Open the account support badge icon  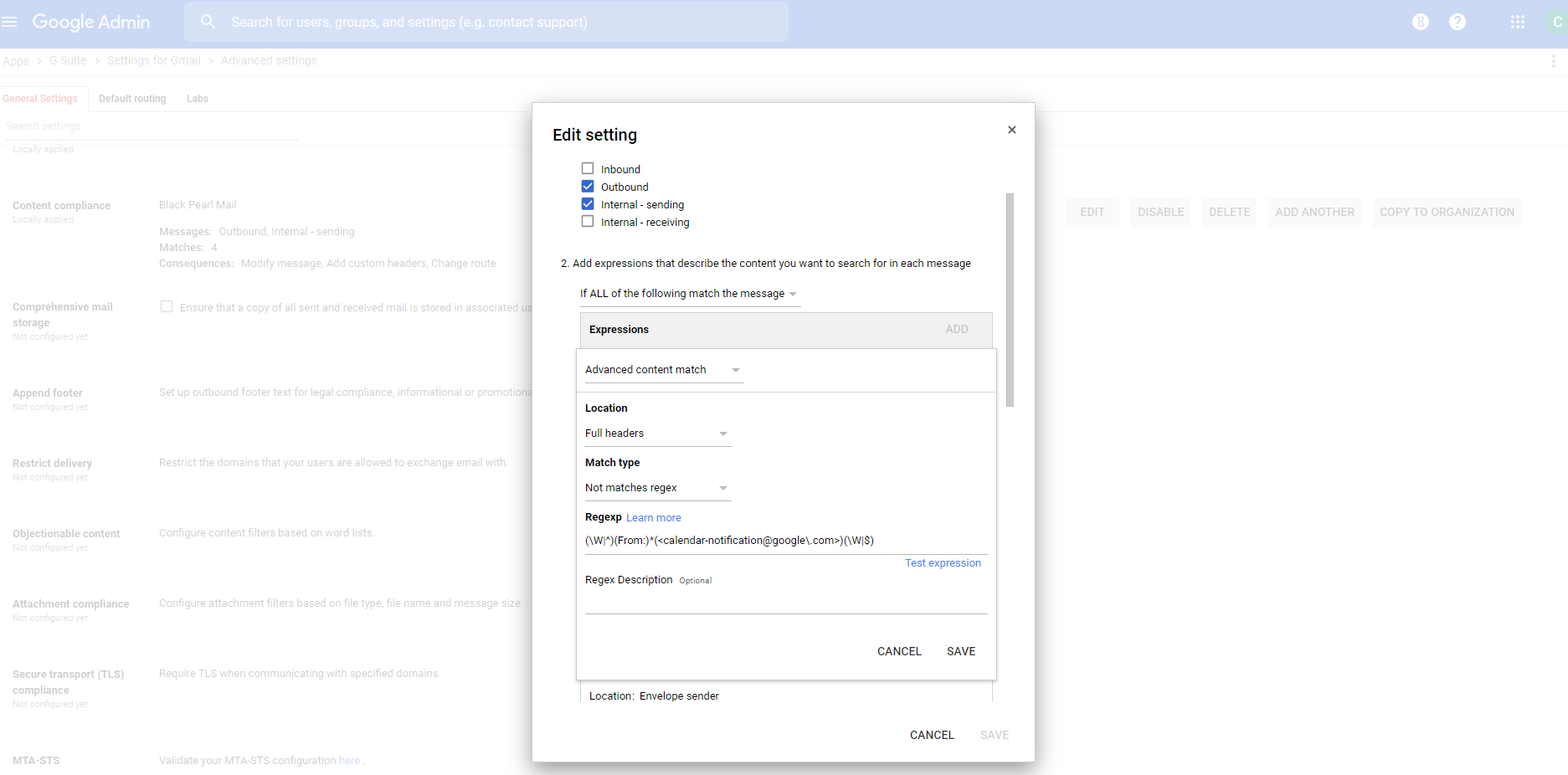(x=1421, y=22)
